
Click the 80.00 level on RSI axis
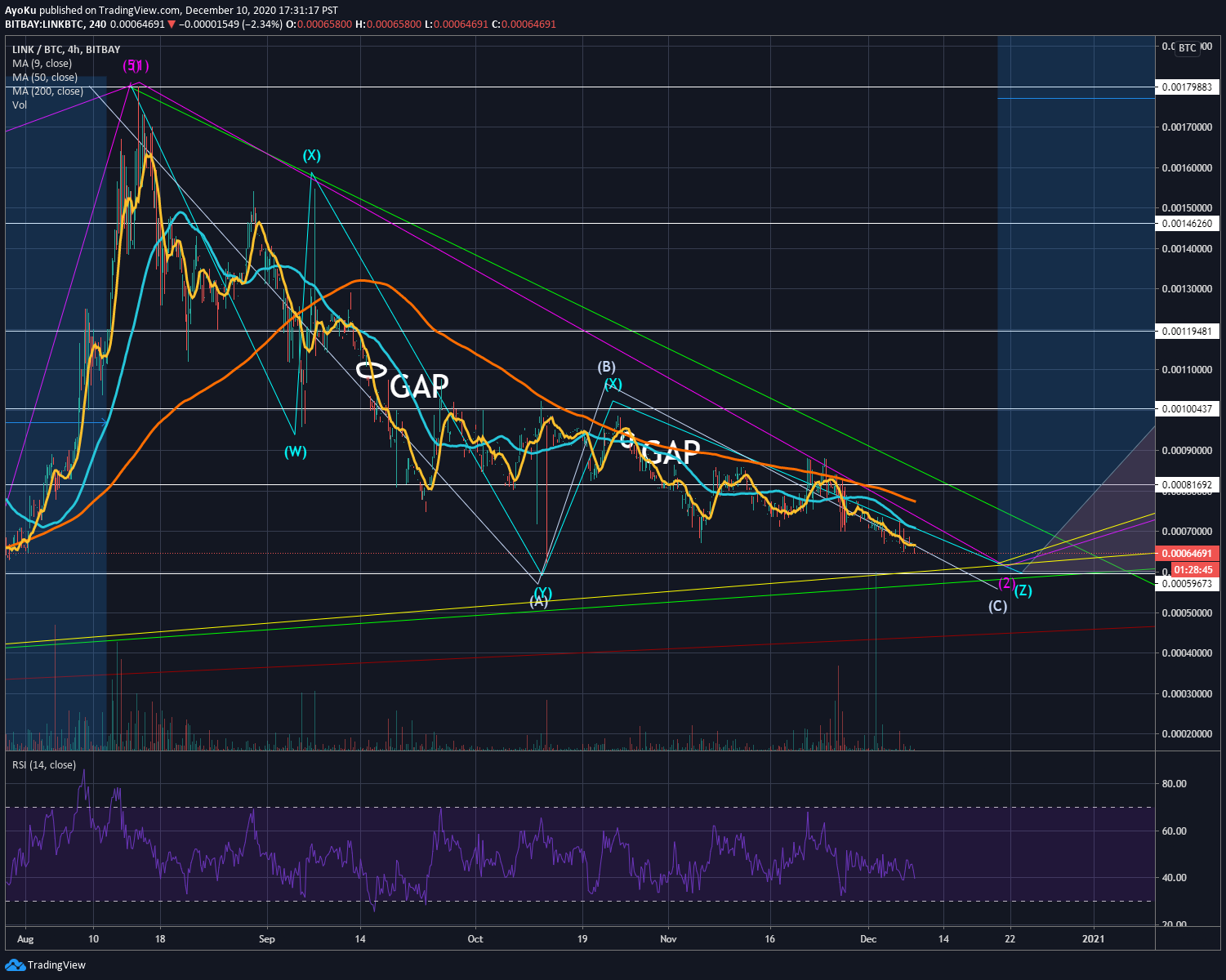[1174, 784]
